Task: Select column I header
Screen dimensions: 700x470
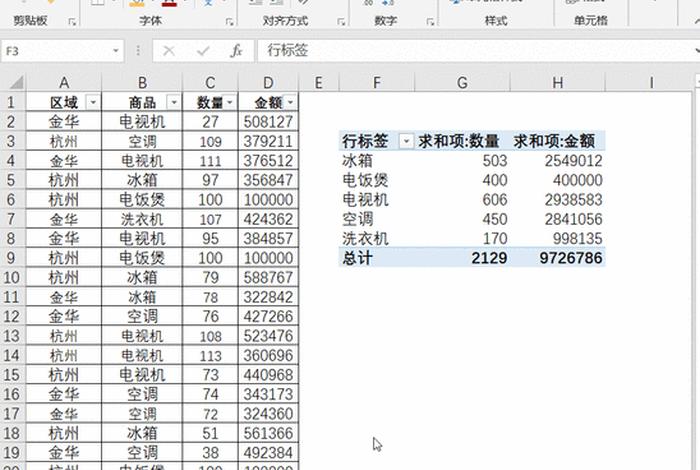Action: (651, 83)
